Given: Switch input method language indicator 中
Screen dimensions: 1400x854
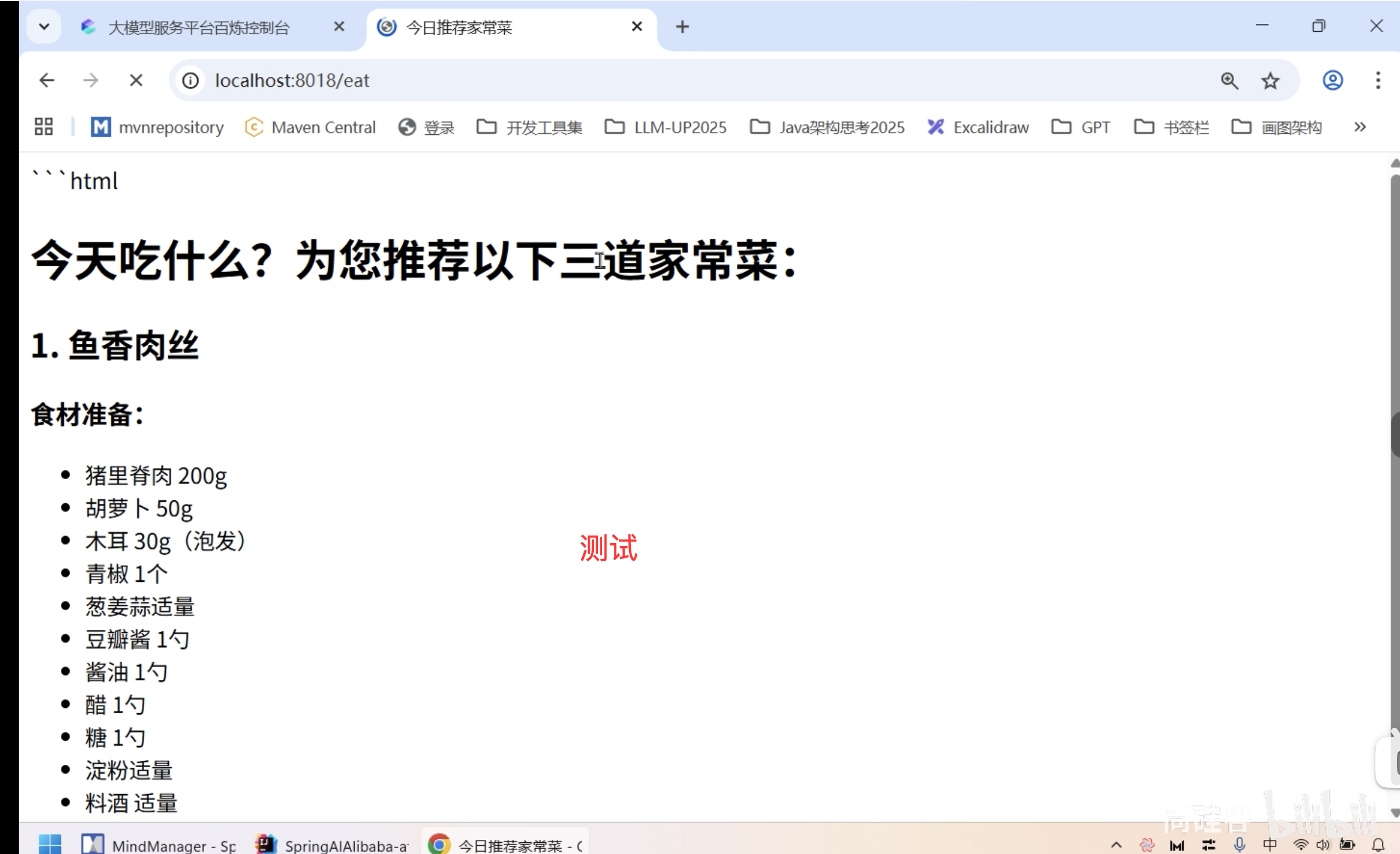Looking at the screenshot, I should tap(1270, 845).
